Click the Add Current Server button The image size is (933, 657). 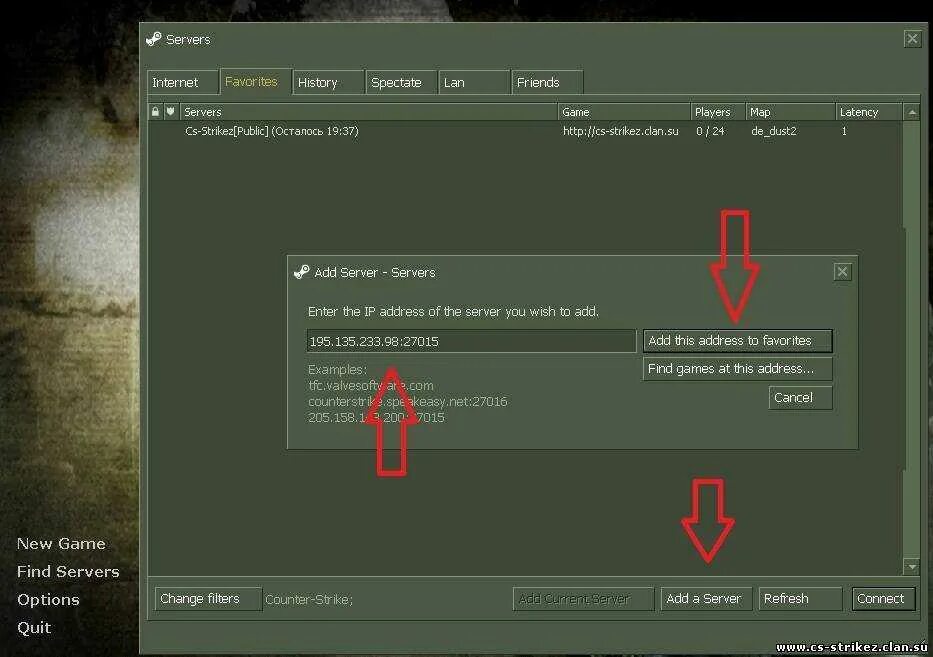[x=584, y=599]
